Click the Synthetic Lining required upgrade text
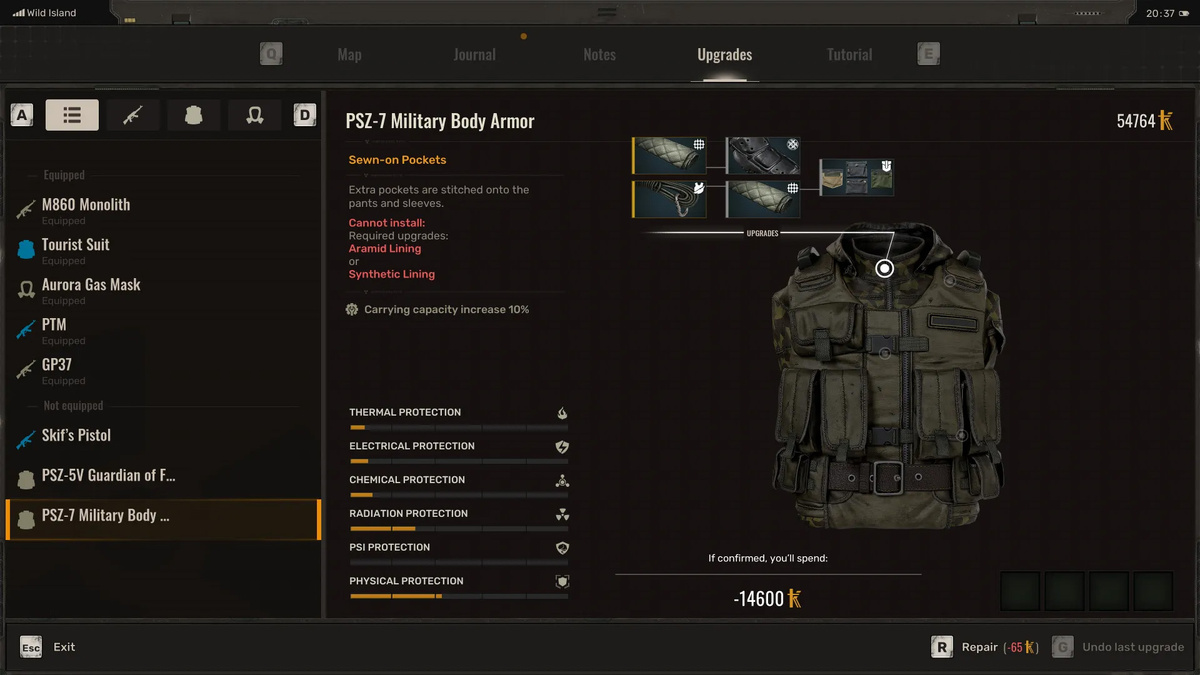This screenshot has width=1200, height=675. tap(392, 274)
